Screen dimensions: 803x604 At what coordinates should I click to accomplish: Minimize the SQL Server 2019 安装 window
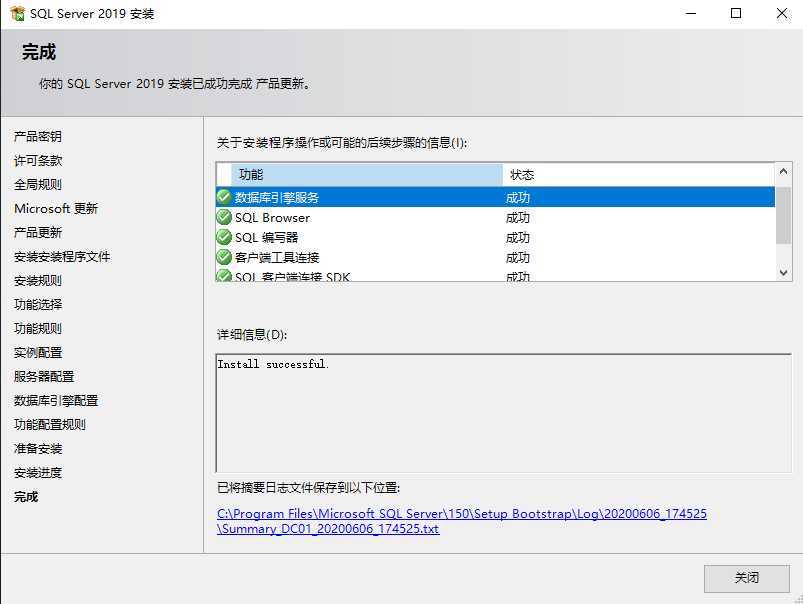click(691, 13)
